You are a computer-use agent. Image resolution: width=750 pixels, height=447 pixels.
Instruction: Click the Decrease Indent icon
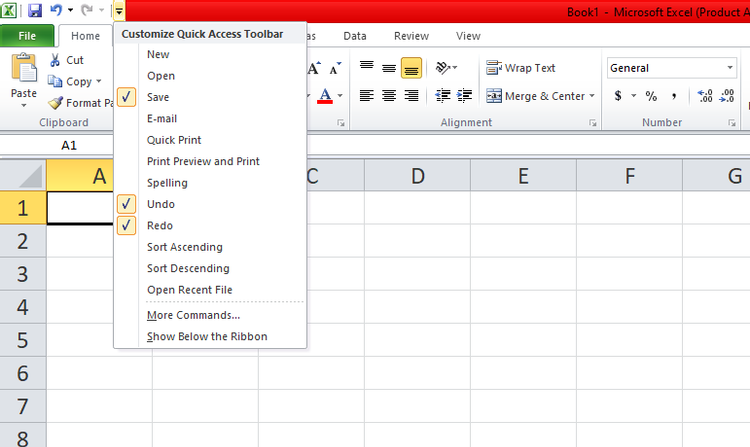tap(442, 96)
